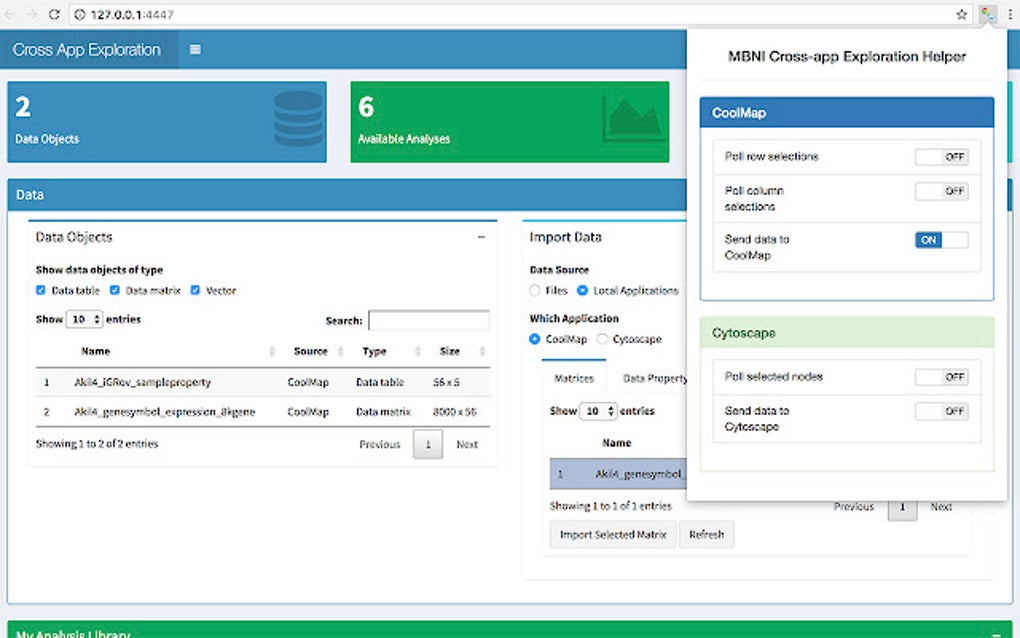Click the Import Selected Matrix button
This screenshot has height=638, width=1020.
613,534
